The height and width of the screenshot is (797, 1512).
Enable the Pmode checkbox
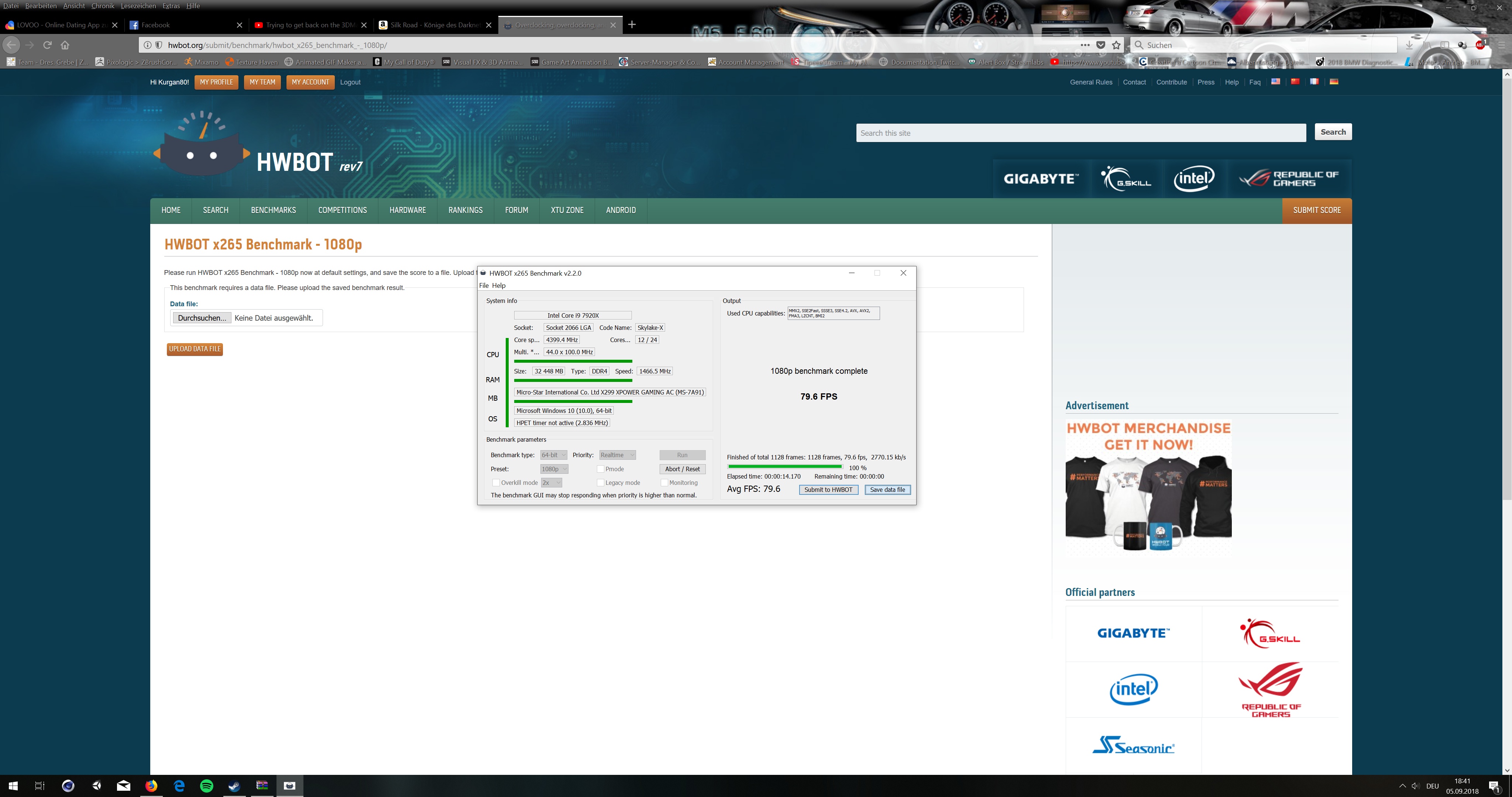tap(600, 469)
